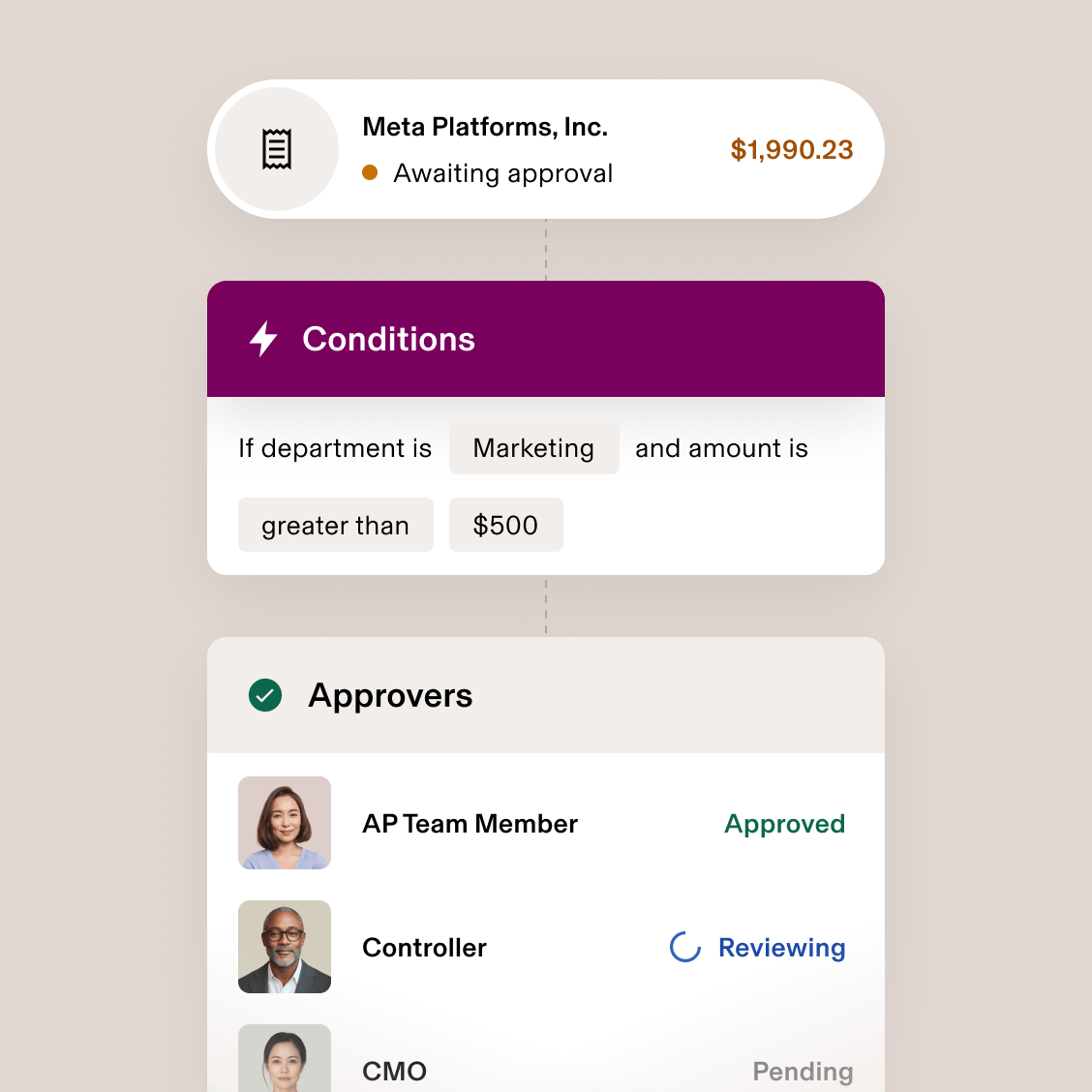1092x1092 pixels.
Task: Select the Controller's profile picture
Action: [284, 947]
